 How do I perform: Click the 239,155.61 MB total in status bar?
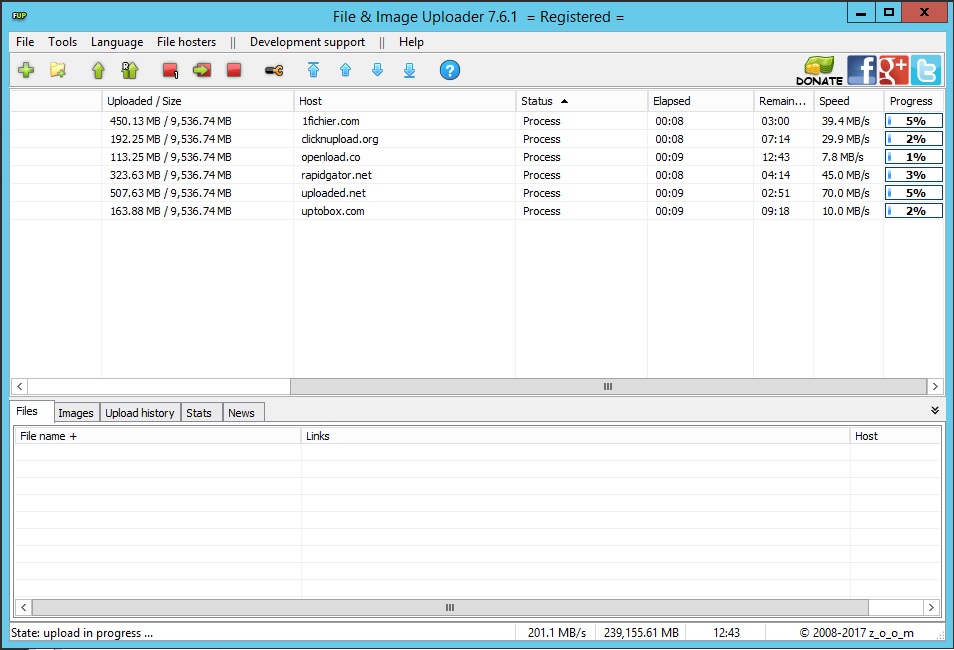(x=641, y=633)
